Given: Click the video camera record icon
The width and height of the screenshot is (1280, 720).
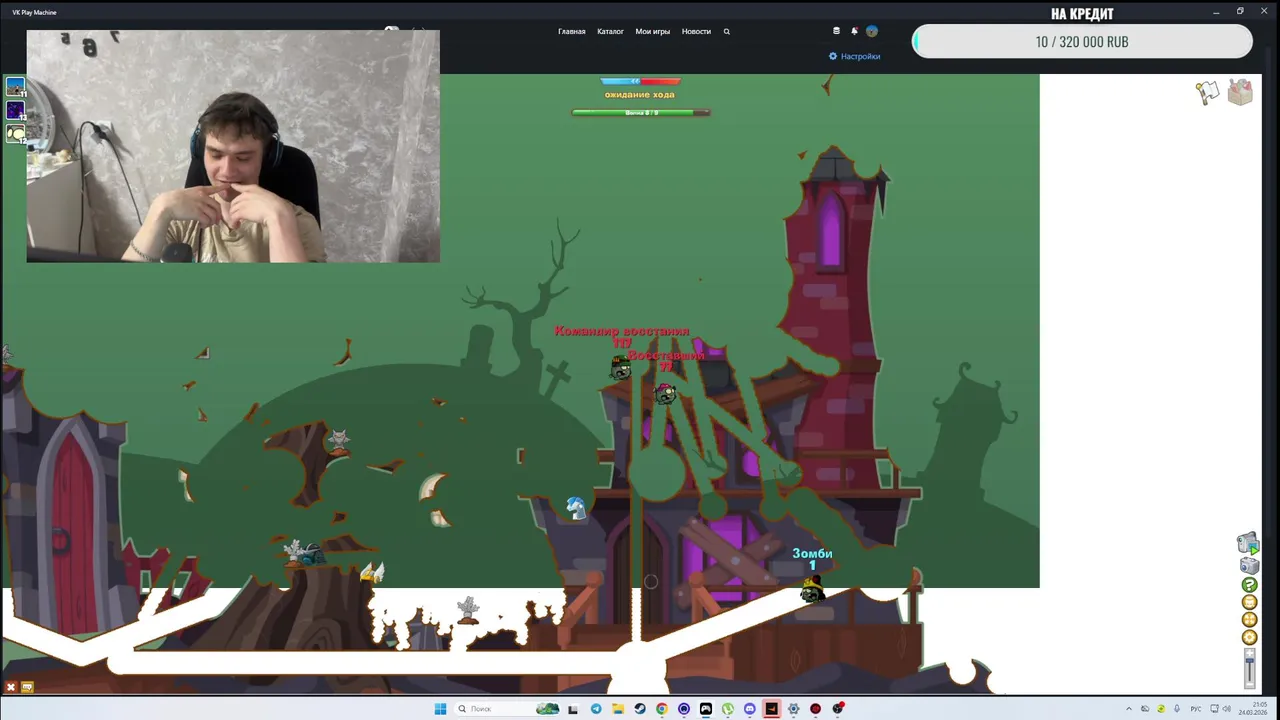Looking at the screenshot, I should [1248, 543].
